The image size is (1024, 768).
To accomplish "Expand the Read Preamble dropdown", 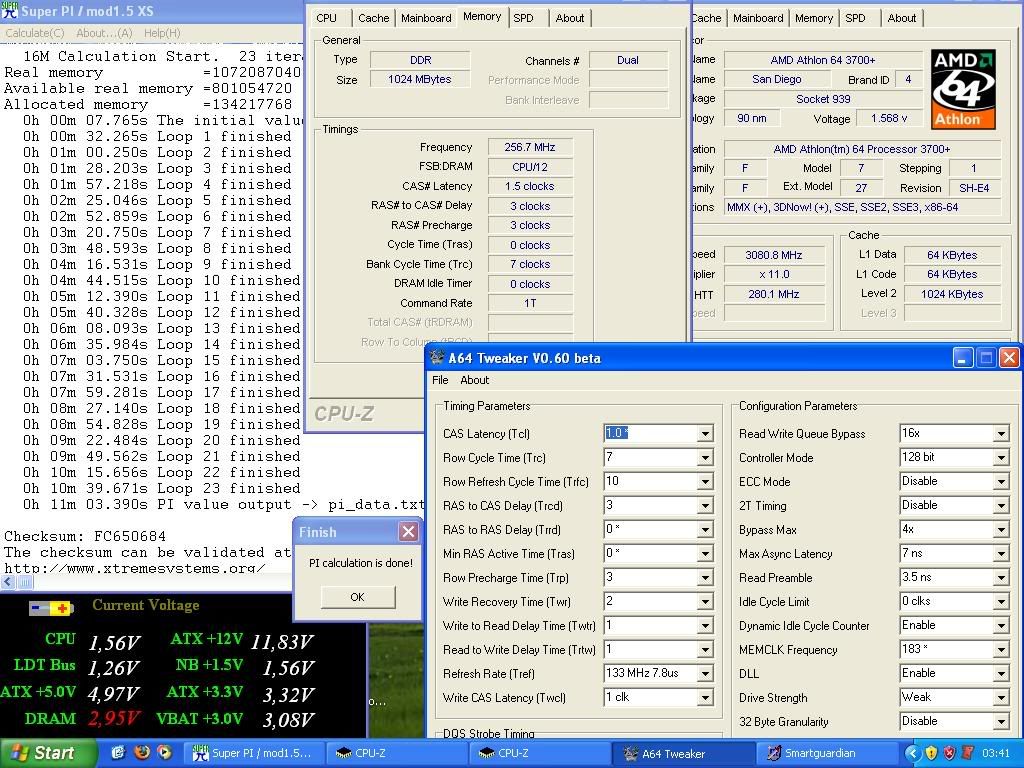I will click(1001, 578).
